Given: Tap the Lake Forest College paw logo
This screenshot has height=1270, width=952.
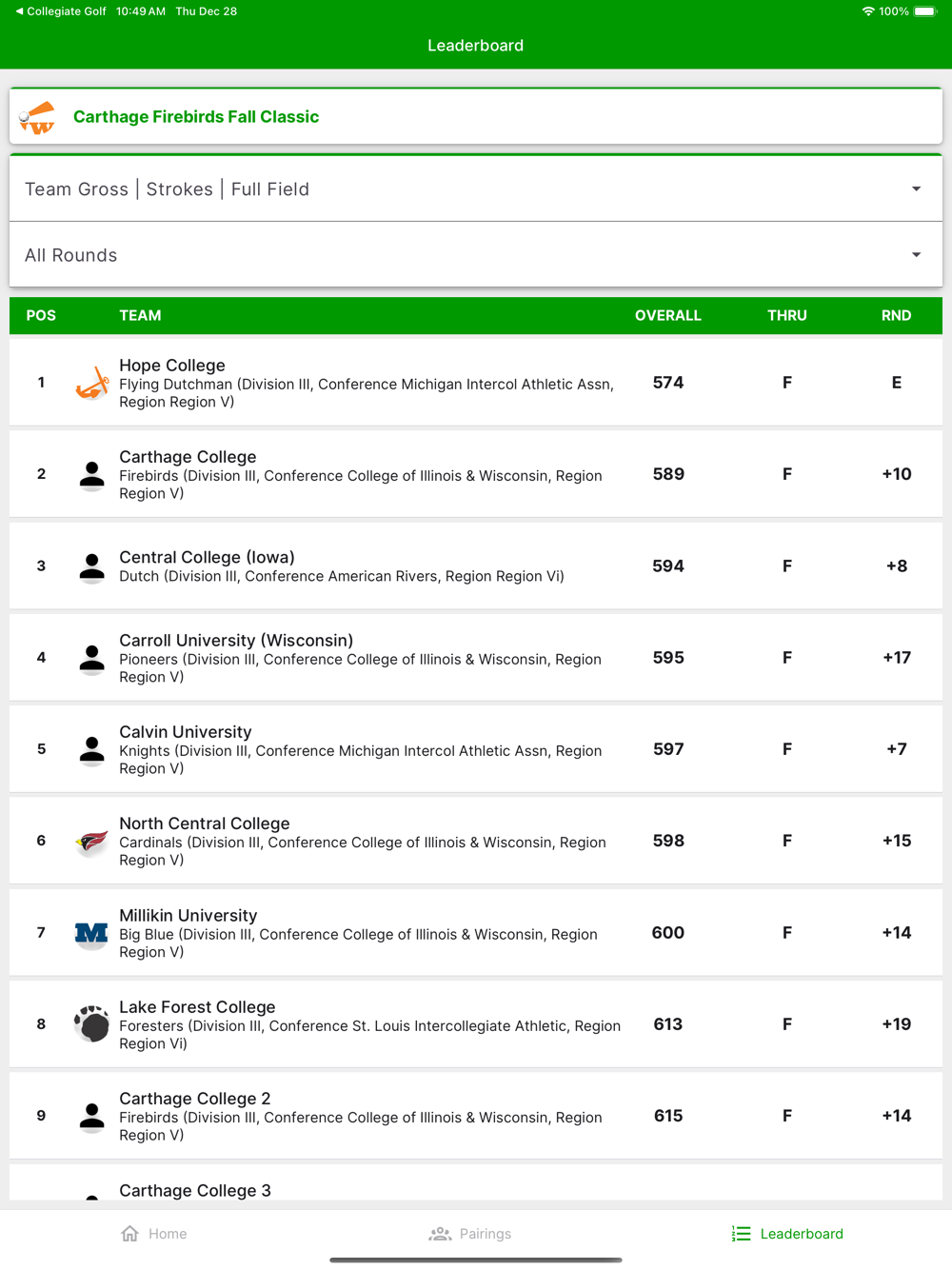Looking at the screenshot, I should [91, 1024].
